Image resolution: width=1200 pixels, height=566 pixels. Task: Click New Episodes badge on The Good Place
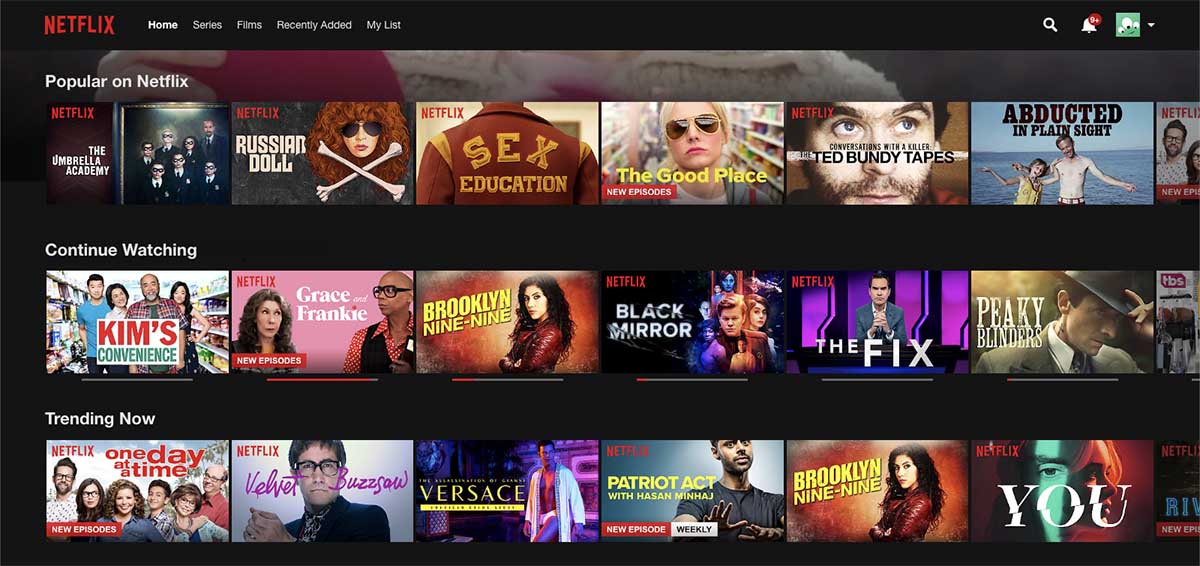click(x=639, y=191)
